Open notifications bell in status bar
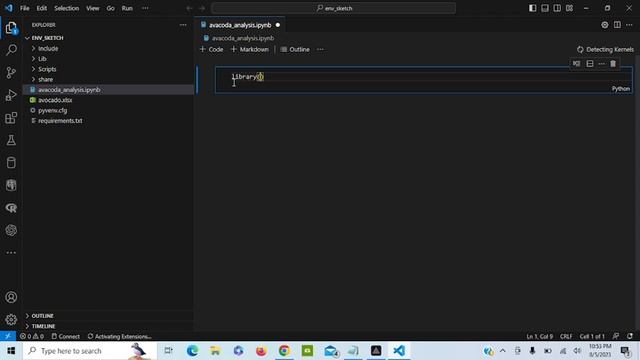Image resolution: width=640 pixels, height=360 pixels. coord(630,336)
